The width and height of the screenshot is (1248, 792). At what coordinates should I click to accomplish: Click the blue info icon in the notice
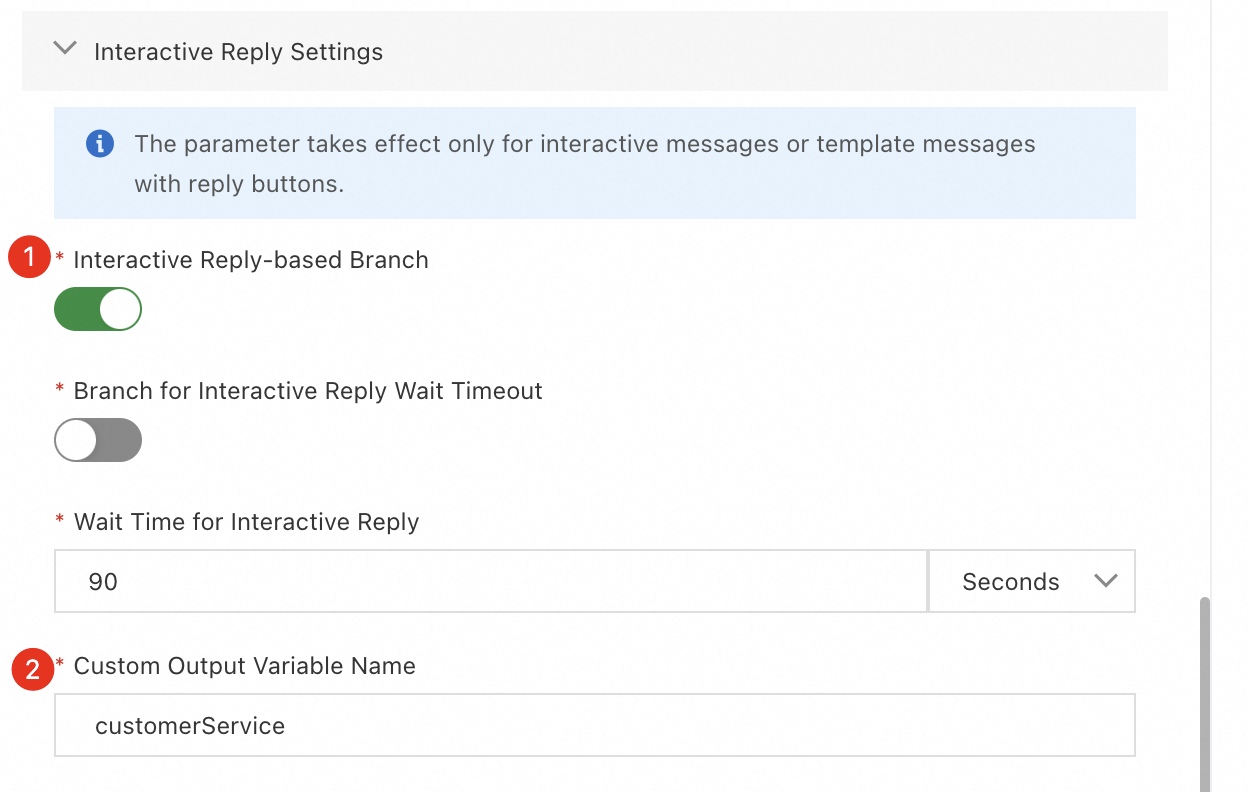(x=99, y=144)
